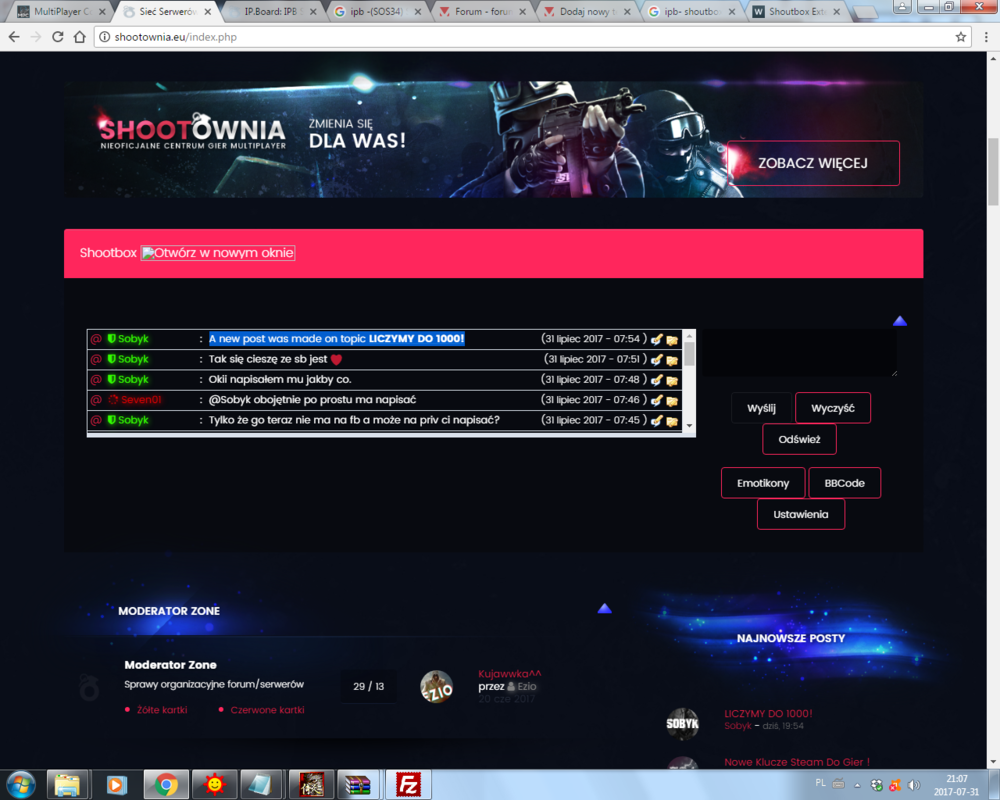Reload the page with the browser refresh icon
The width and height of the screenshot is (1000, 800).
pyautogui.click(x=58, y=37)
